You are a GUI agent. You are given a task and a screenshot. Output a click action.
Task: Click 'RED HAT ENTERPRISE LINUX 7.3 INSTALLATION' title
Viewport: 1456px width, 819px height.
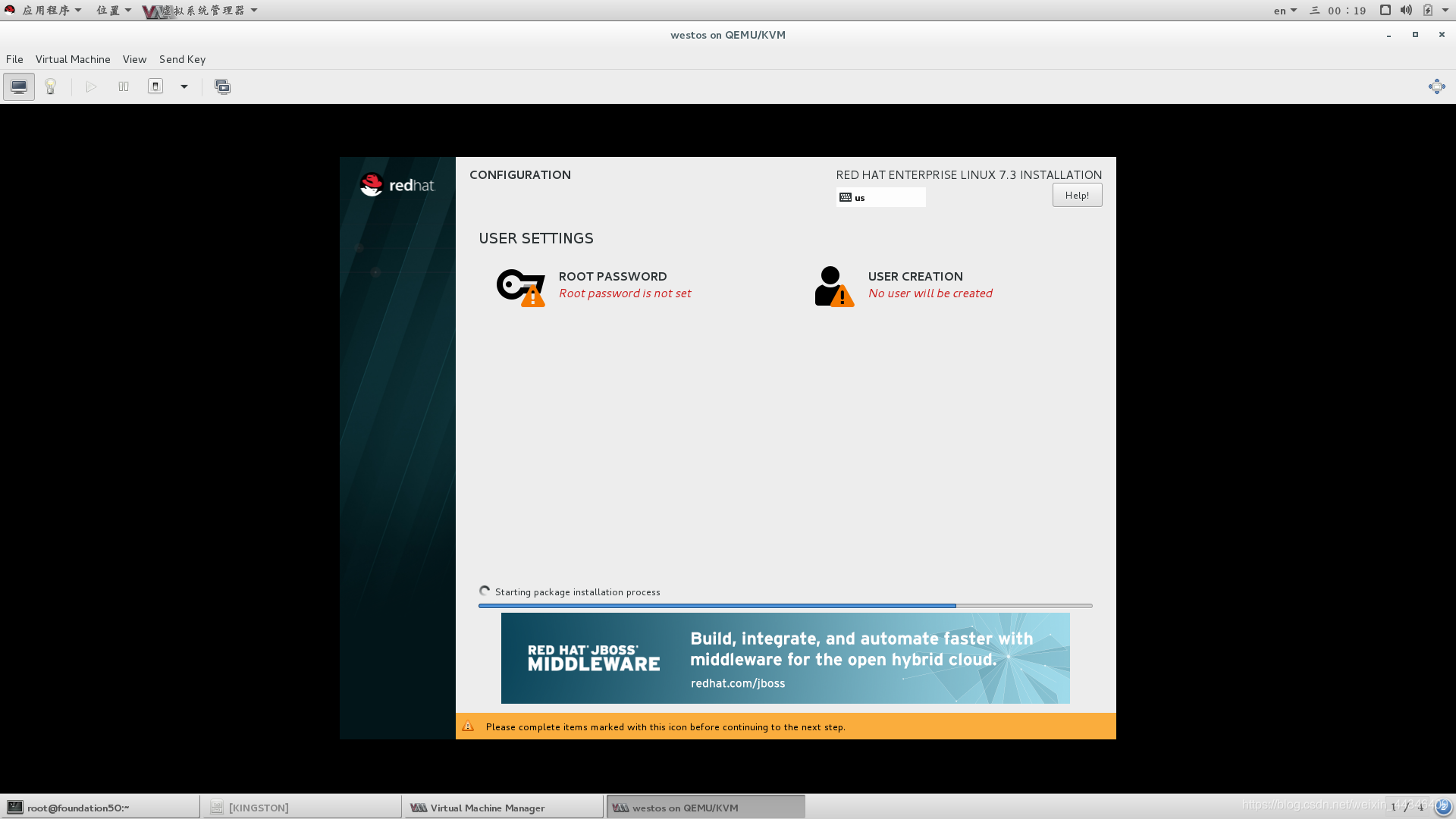[x=968, y=175]
